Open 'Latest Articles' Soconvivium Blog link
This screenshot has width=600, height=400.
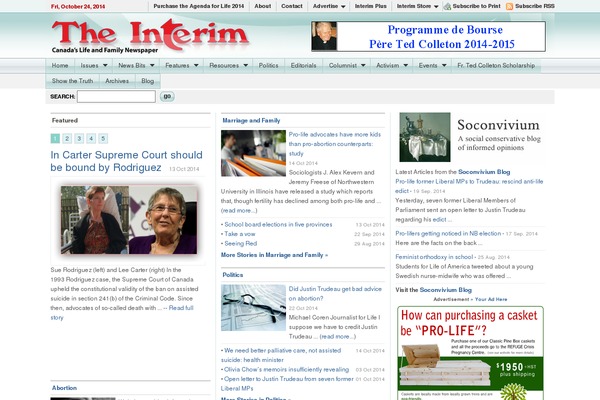[484, 172]
